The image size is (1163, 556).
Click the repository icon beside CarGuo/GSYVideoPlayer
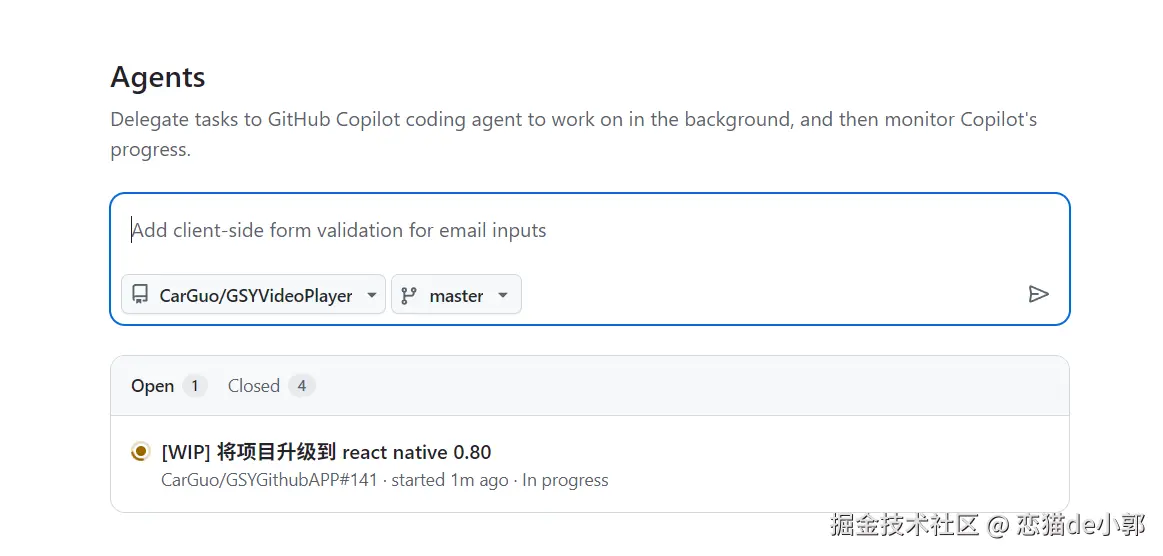coord(140,295)
